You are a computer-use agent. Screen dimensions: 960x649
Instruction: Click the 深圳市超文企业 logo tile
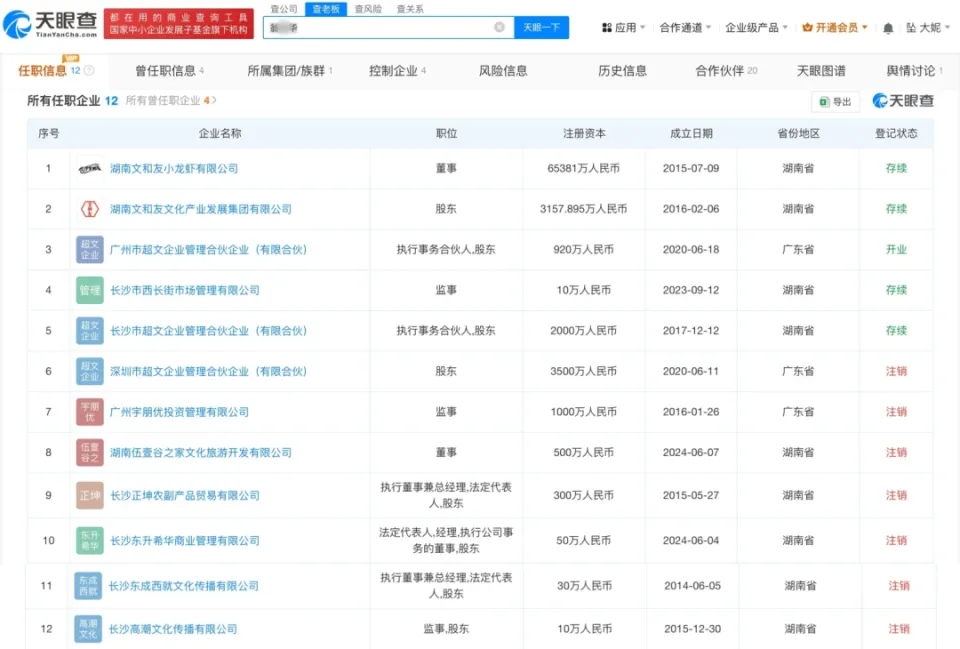pos(90,371)
